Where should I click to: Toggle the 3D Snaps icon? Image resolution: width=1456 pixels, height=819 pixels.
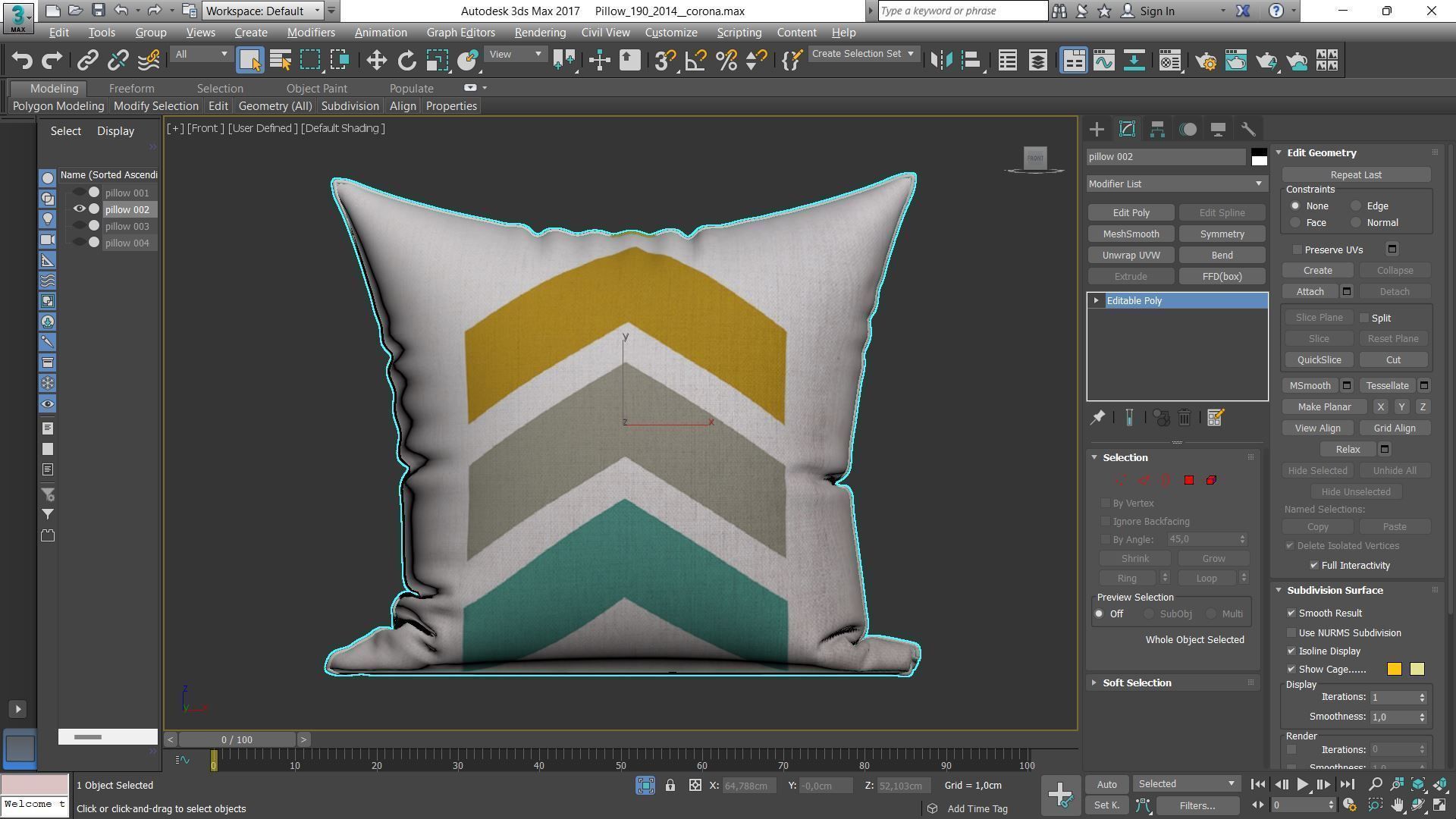(x=664, y=60)
